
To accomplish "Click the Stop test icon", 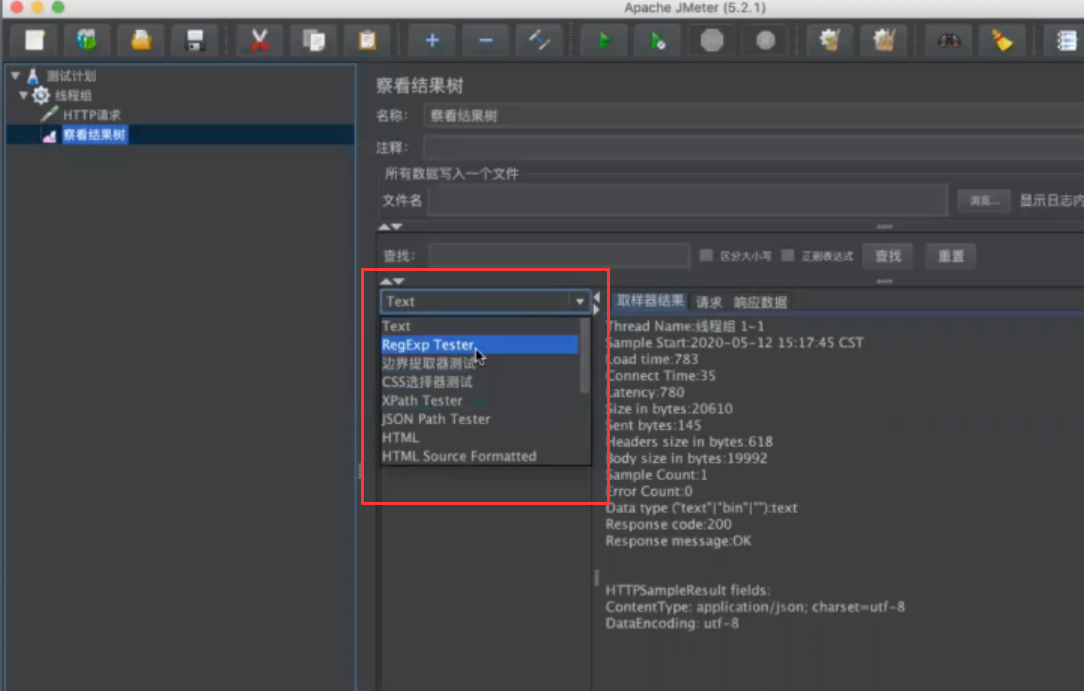I will click(711, 40).
